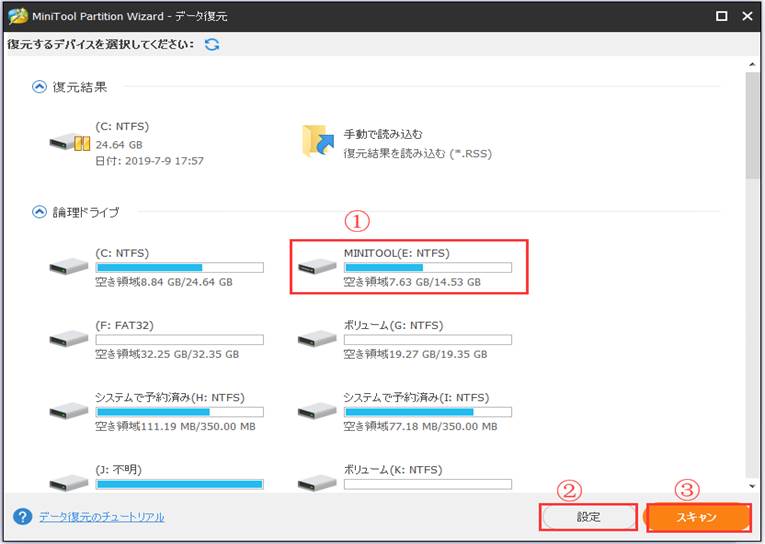
Task: Collapse the 復元結果 section
Action: point(39,88)
